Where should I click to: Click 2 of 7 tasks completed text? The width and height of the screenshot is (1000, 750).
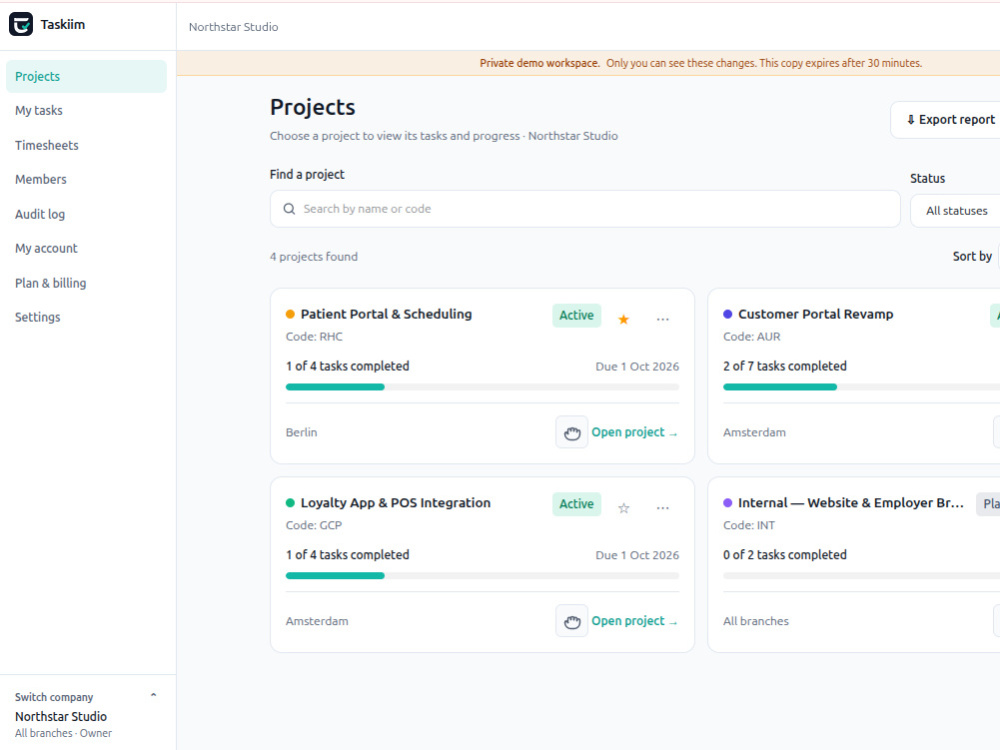point(784,366)
